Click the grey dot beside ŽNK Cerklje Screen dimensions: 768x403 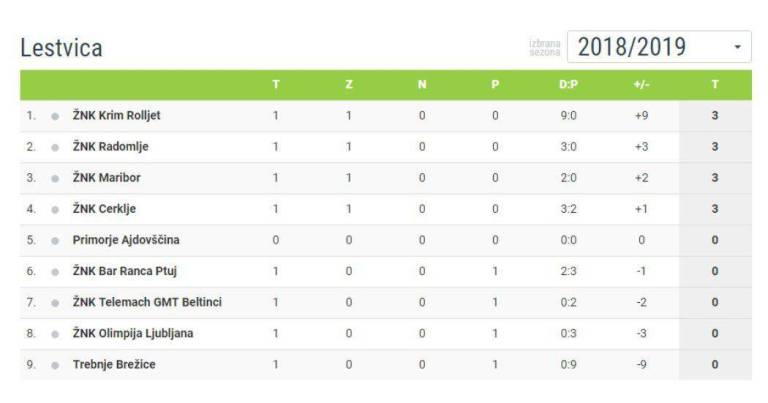click(55, 209)
